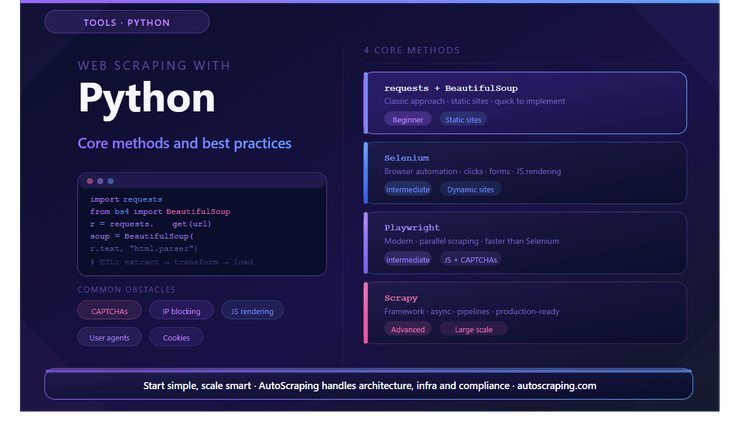Click the red dot in code window
The width and height of the screenshot is (750, 422).
click(x=90, y=181)
